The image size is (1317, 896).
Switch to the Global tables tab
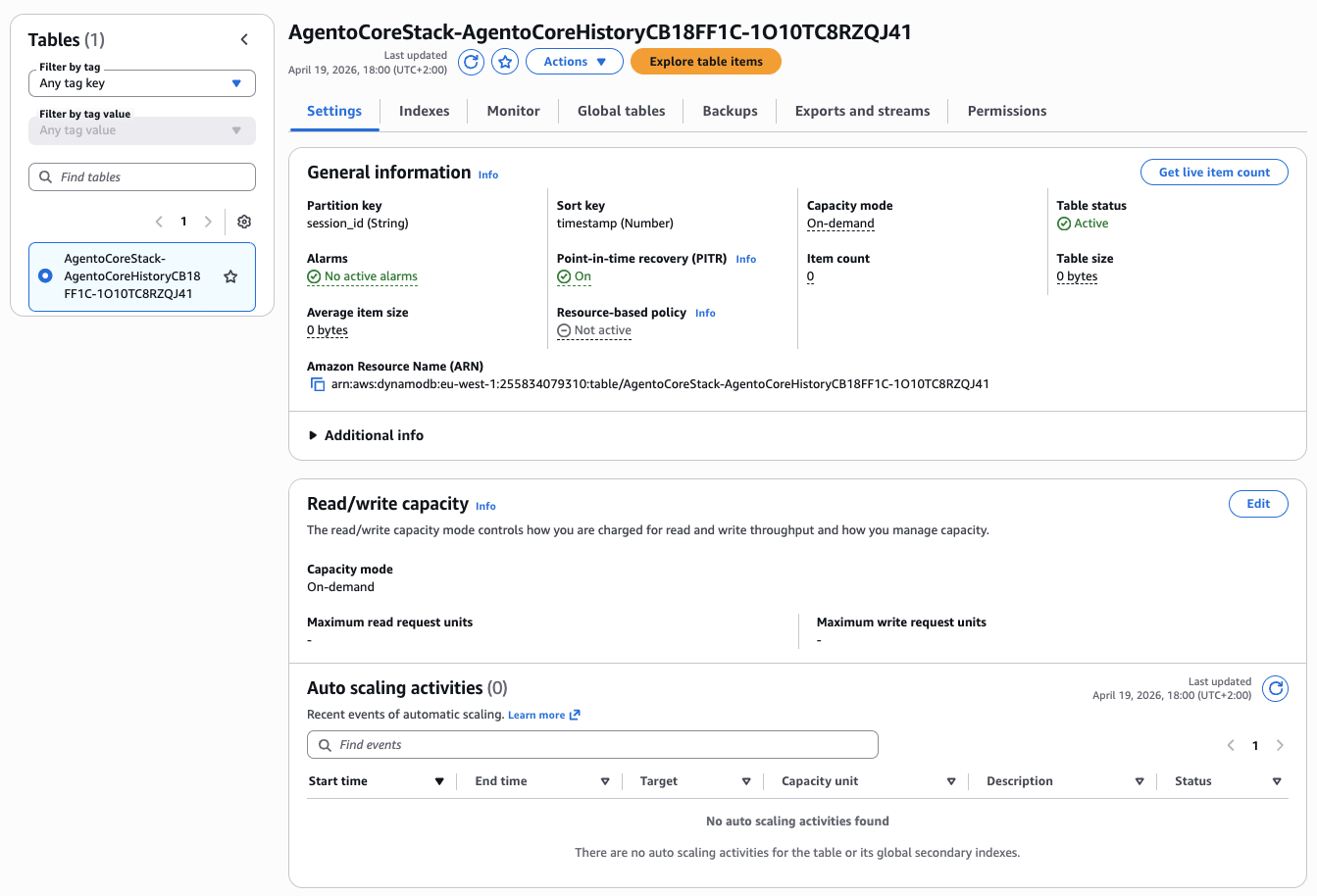point(622,111)
